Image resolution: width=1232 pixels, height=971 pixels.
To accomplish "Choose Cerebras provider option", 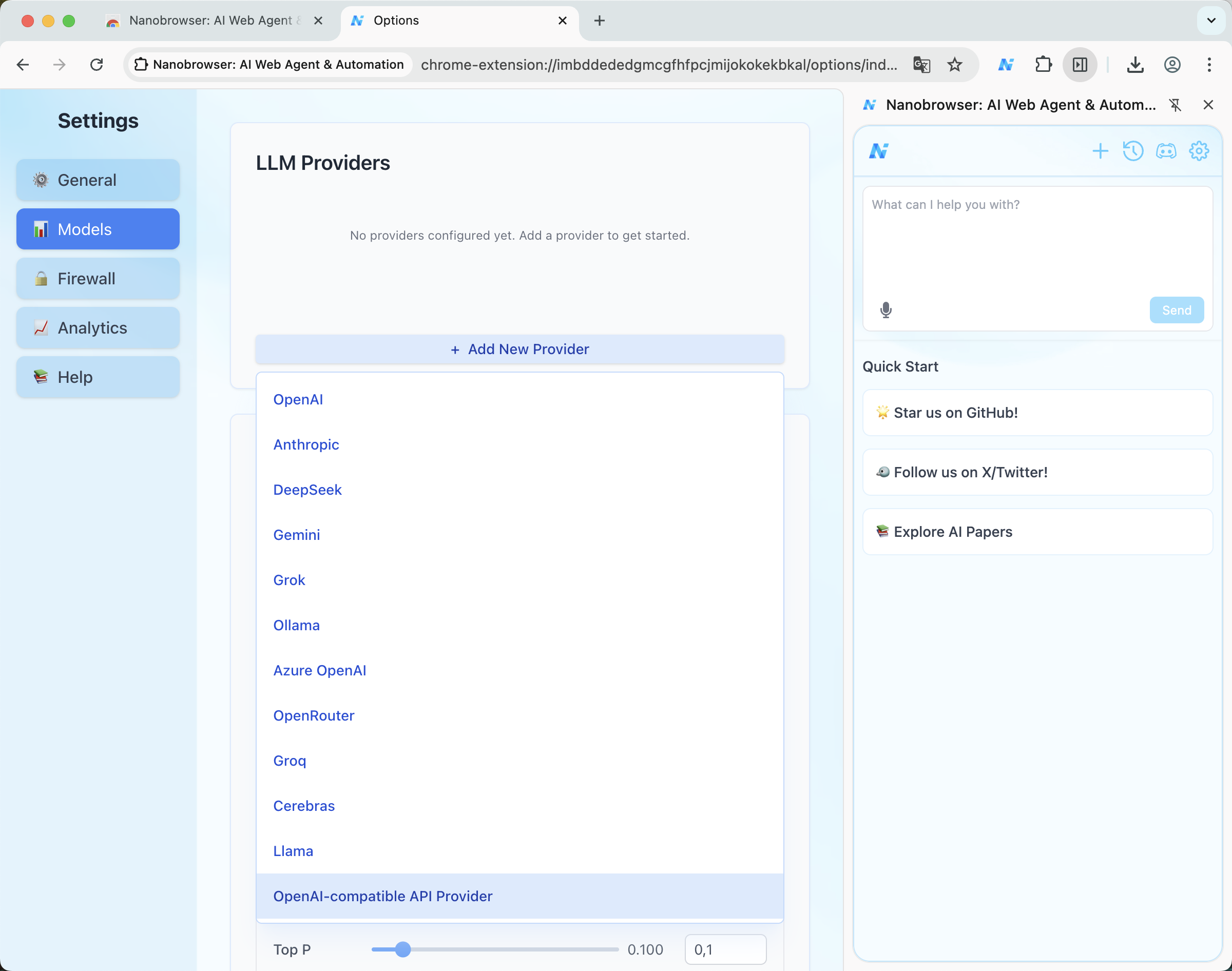I will pos(519,806).
